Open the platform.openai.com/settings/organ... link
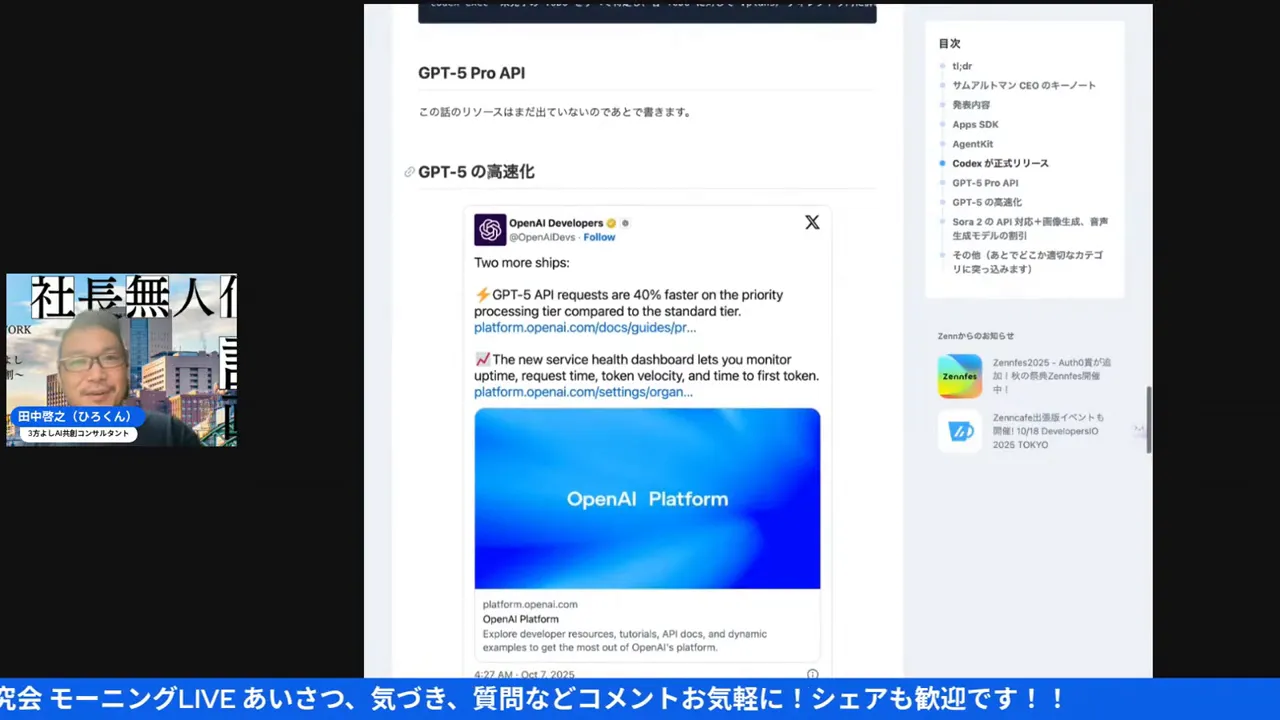 pyautogui.click(x=583, y=392)
